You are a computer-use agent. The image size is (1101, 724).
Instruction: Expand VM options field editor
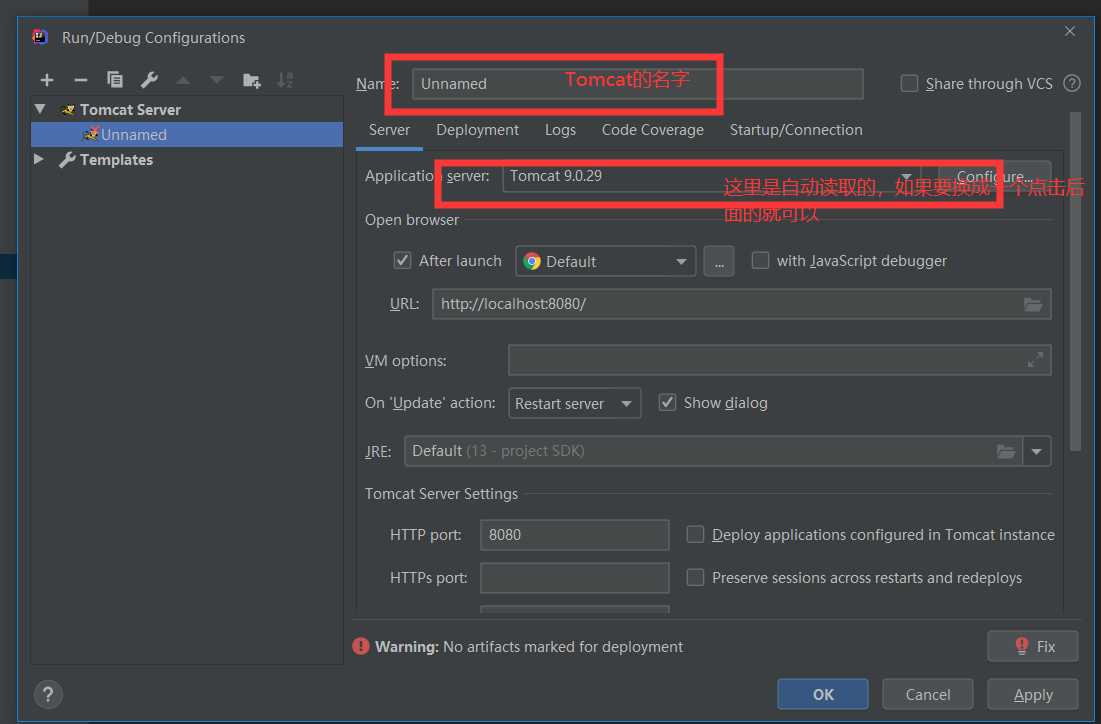[x=1035, y=360]
